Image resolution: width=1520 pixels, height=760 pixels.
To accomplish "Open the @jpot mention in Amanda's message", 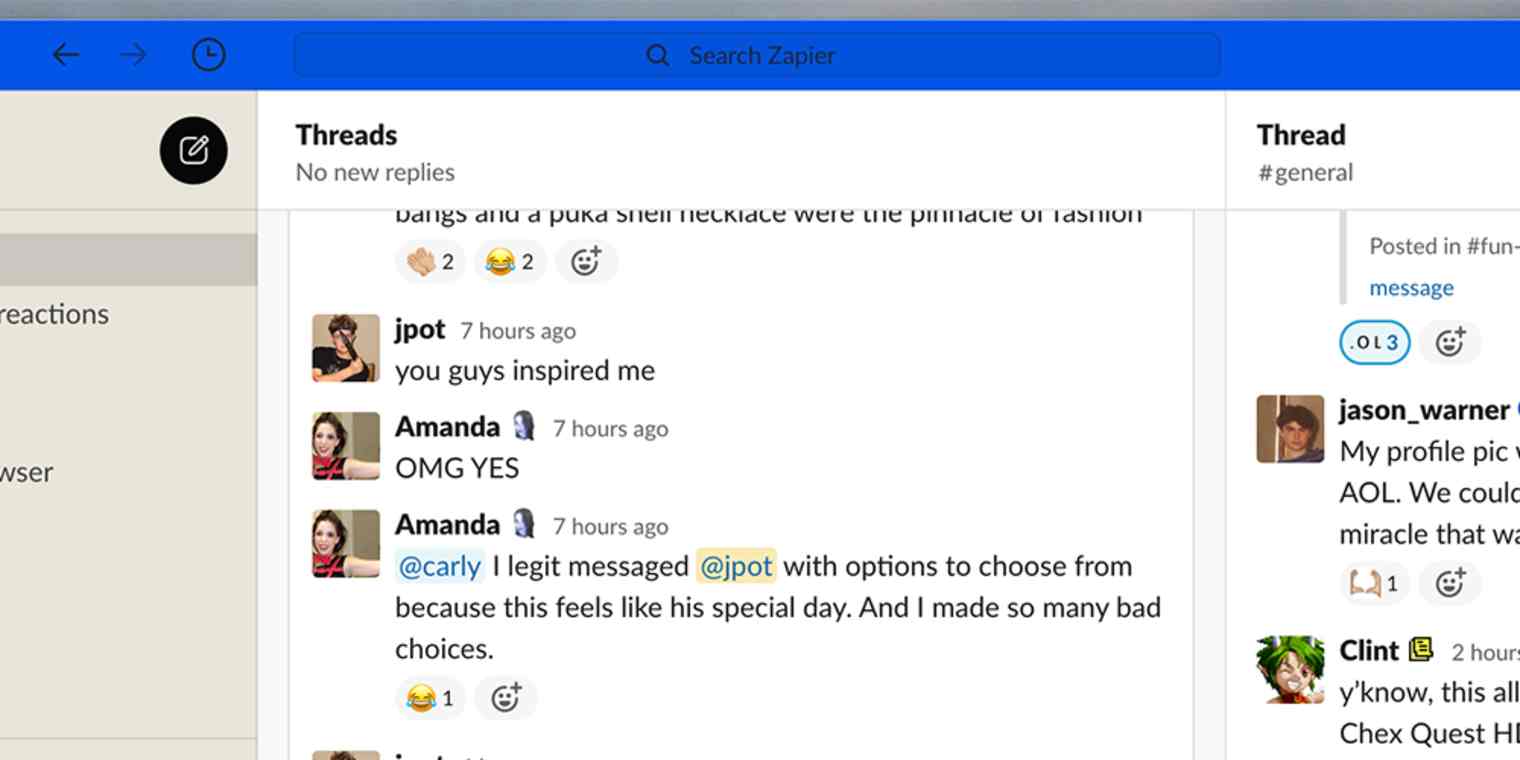I will [737, 566].
